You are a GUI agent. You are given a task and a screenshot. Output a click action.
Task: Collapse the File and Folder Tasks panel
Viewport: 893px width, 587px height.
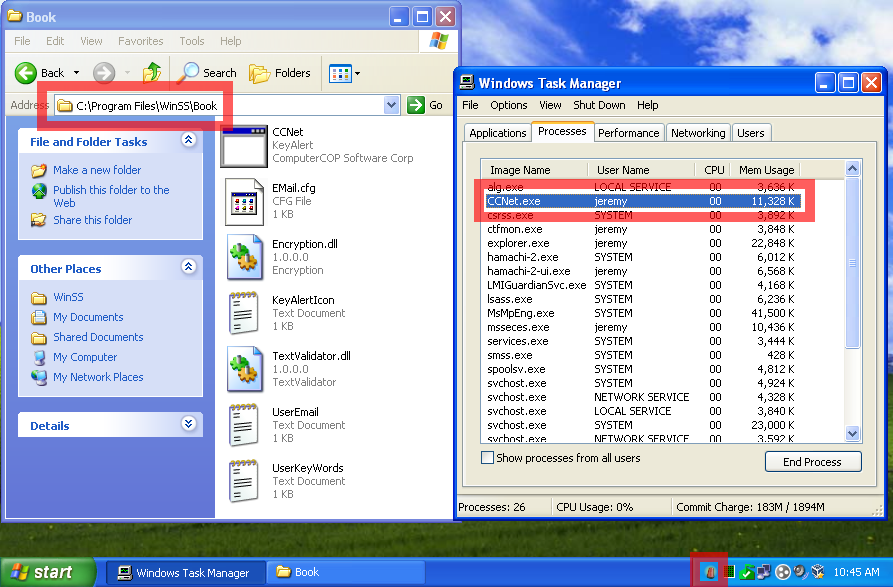(x=187, y=141)
